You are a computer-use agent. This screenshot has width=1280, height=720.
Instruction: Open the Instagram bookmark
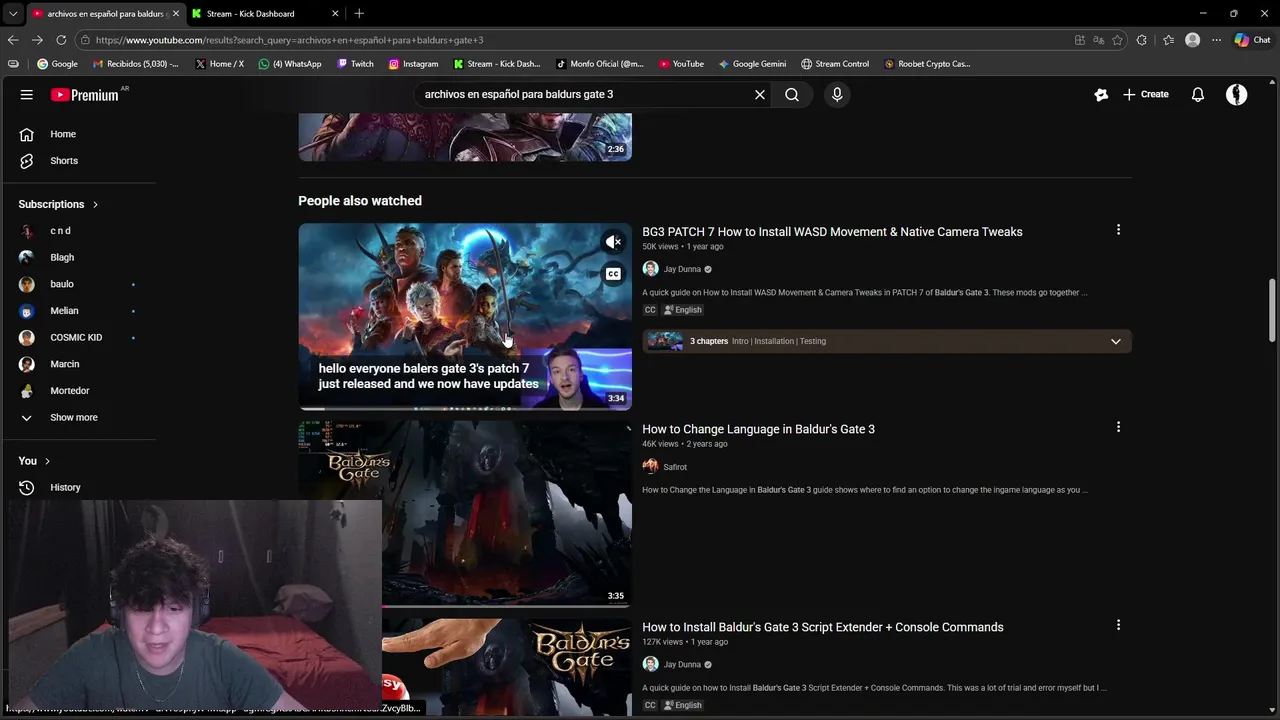[413, 64]
